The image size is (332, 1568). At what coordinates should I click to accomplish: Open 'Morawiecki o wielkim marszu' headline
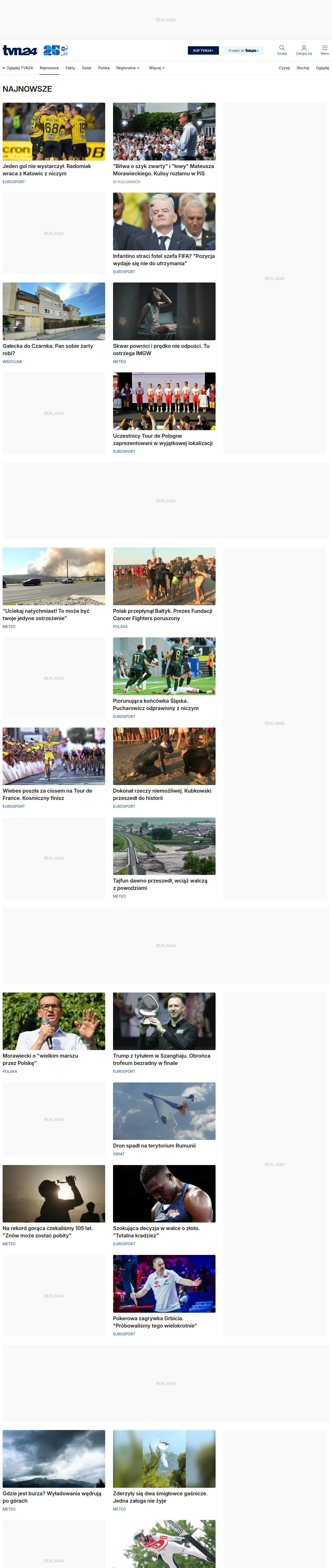pyautogui.click(x=40, y=1059)
